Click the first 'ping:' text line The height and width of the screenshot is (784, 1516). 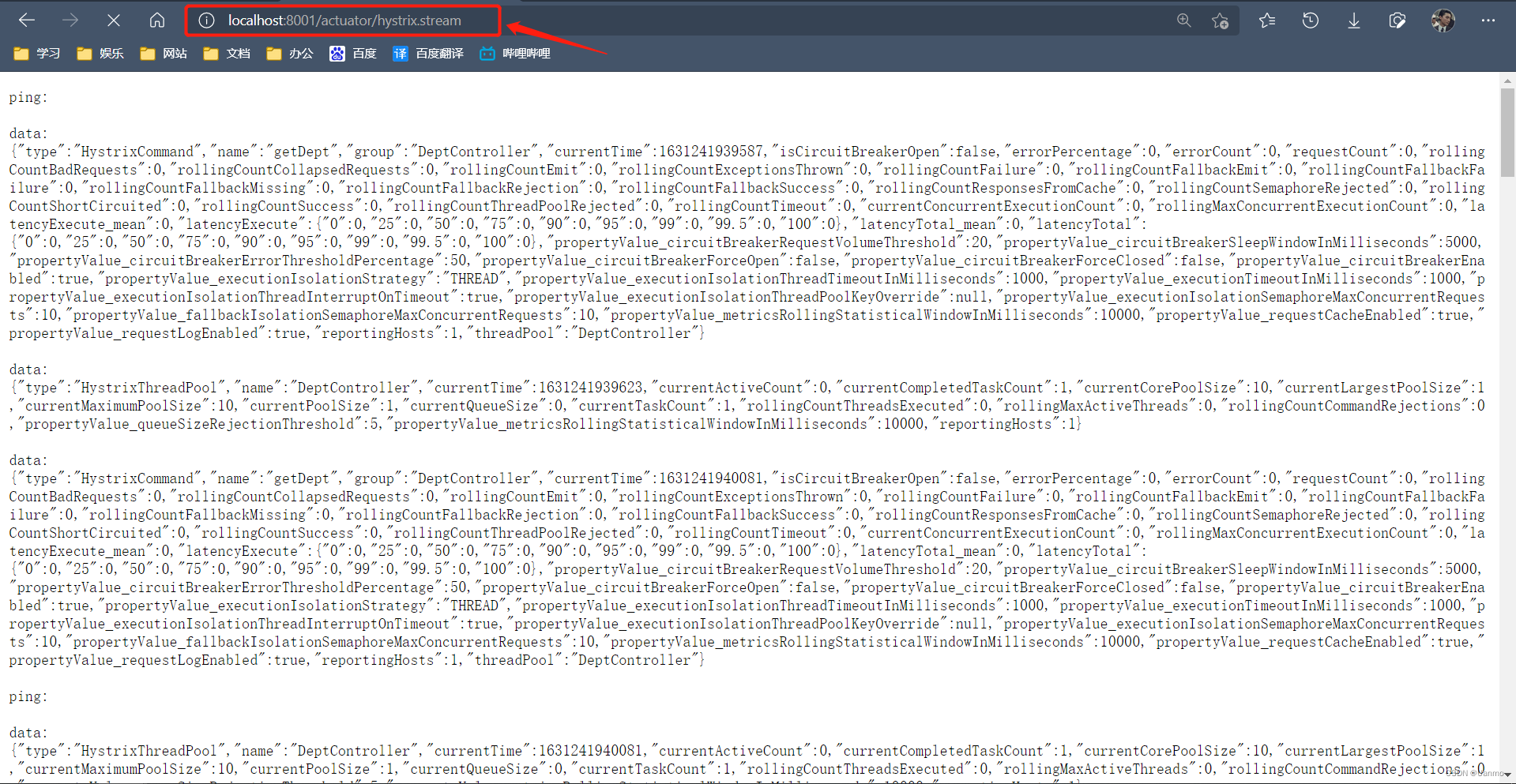(x=28, y=98)
